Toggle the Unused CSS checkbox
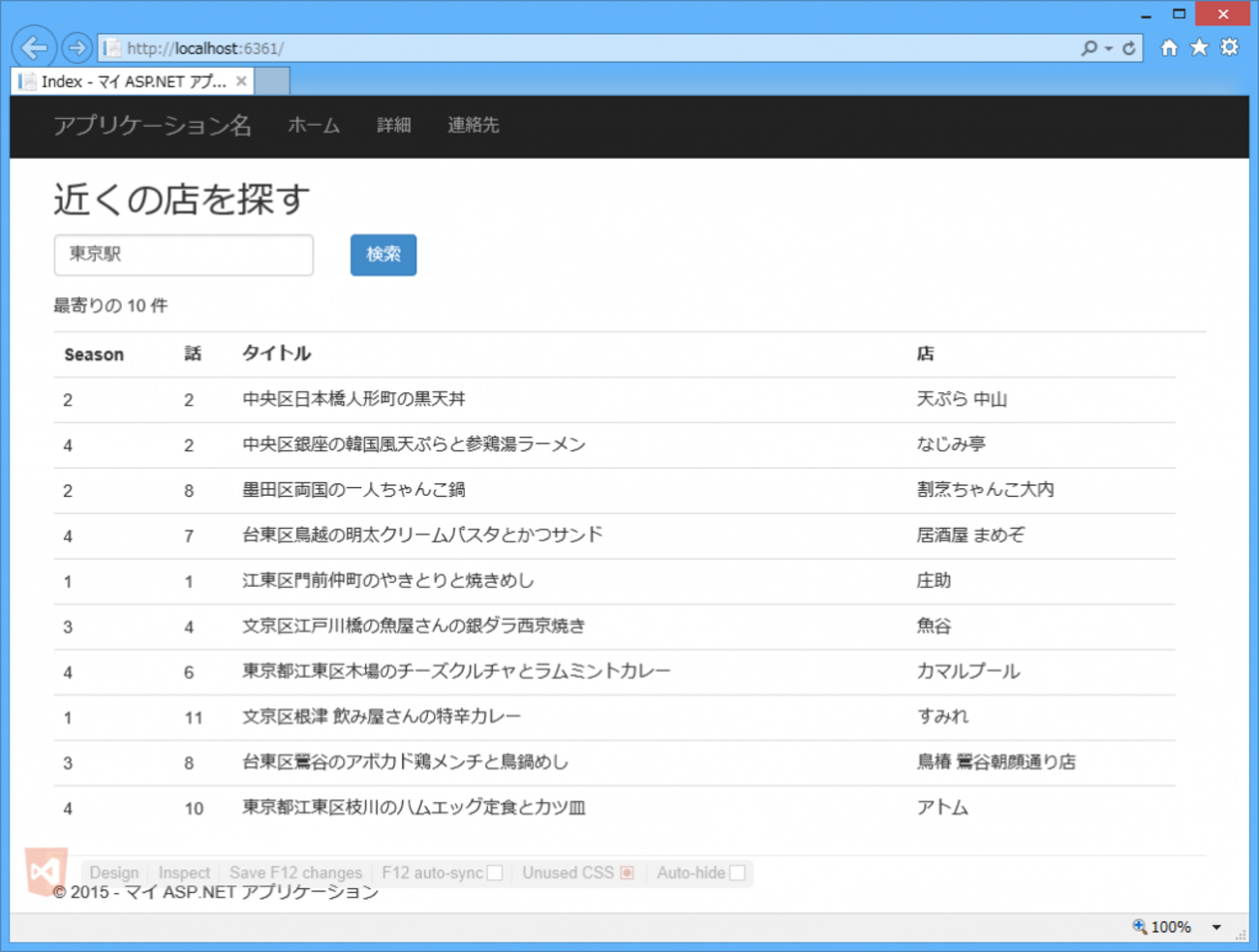The image size is (1259, 952). click(628, 873)
